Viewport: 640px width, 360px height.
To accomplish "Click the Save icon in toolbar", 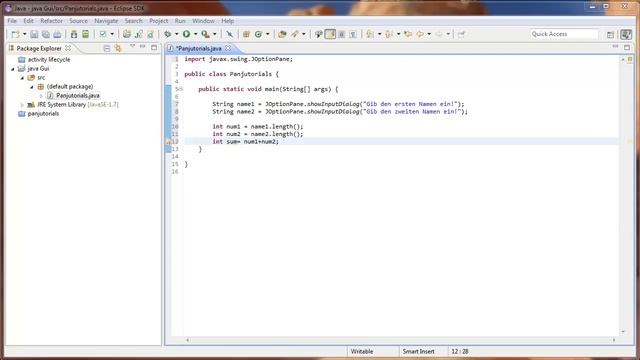I will click(x=34, y=34).
